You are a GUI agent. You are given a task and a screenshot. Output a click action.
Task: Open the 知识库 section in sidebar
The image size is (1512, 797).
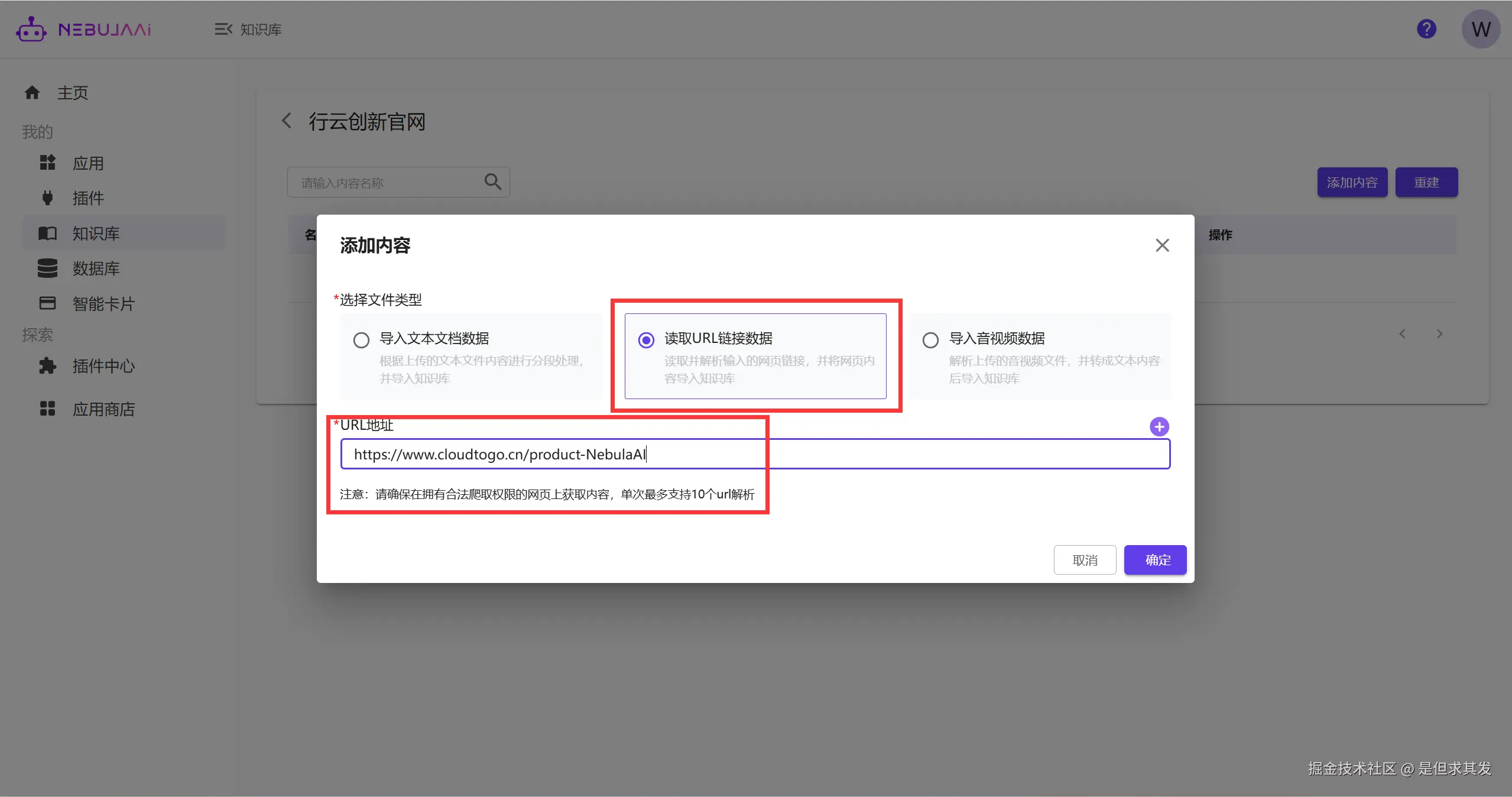click(x=95, y=233)
